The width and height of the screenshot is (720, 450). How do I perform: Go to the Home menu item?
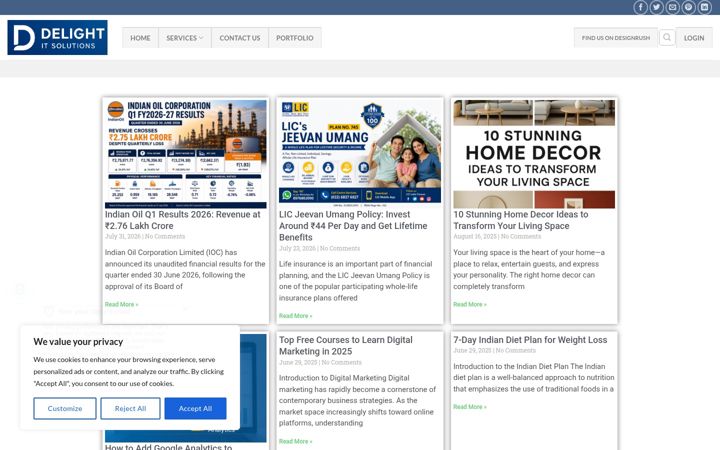coord(140,38)
